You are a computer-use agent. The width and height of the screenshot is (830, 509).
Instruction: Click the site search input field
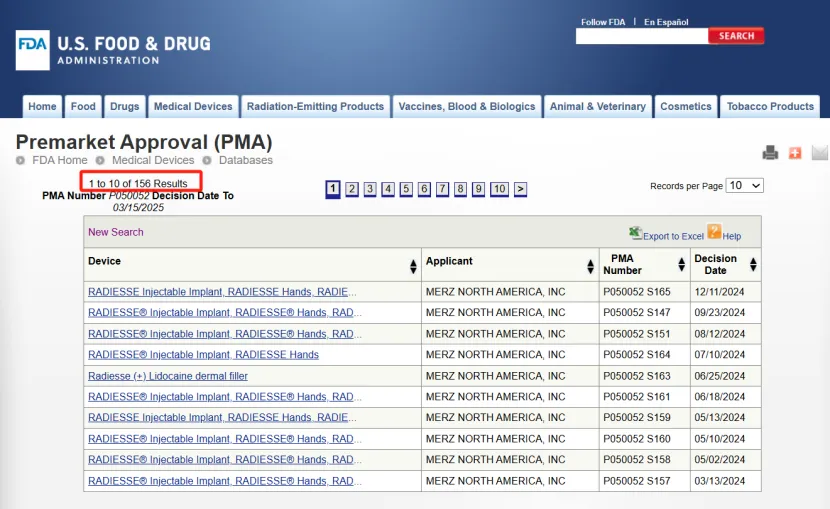pos(642,36)
